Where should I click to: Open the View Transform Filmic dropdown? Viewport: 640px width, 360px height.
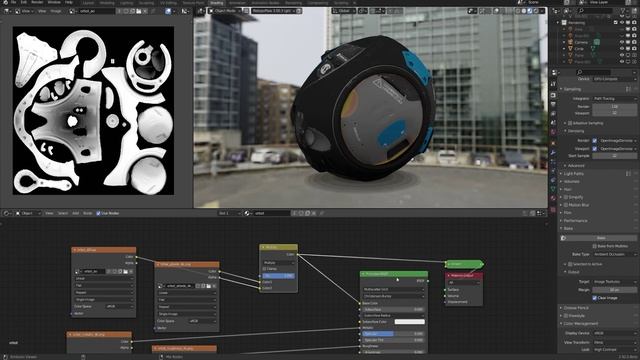[x=614, y=342]
